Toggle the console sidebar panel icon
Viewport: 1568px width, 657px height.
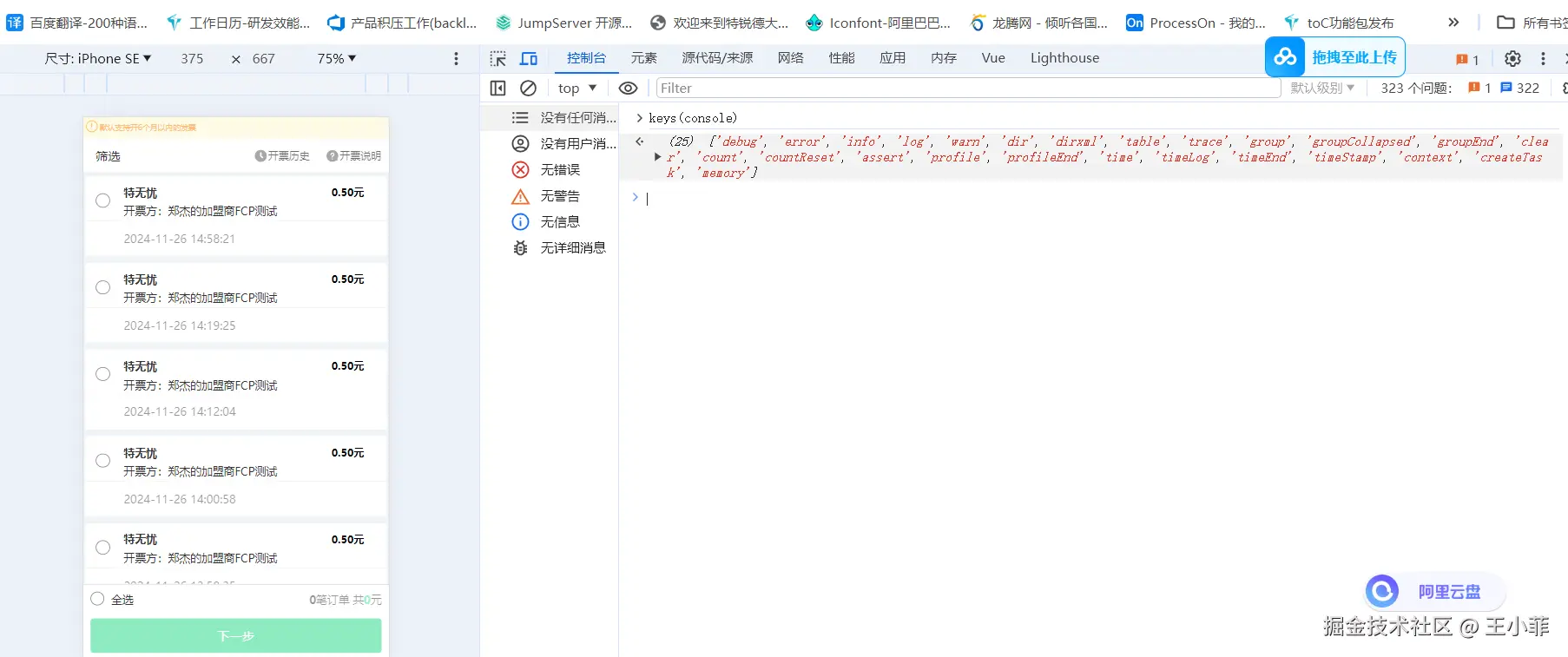(x=497, y=89)
